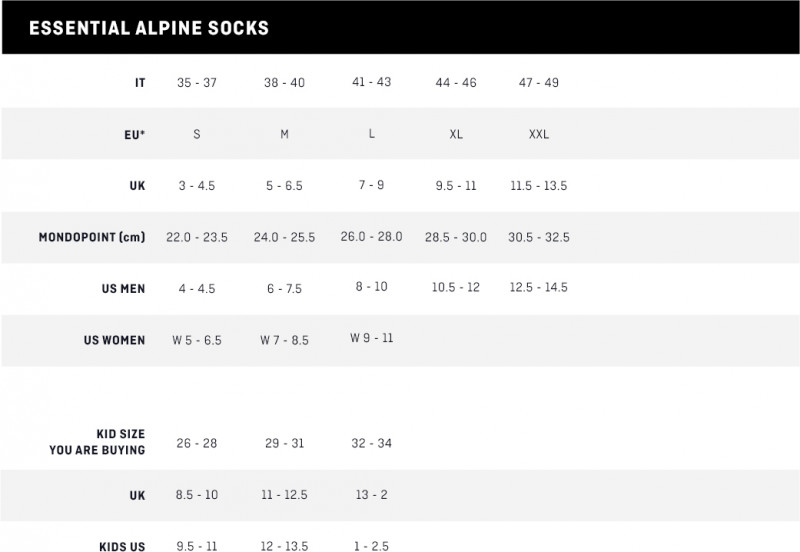Select Mondopoint 26.0 - 28.0 cell
Viewport: 800px width, 552px height.
click(371, 237)
